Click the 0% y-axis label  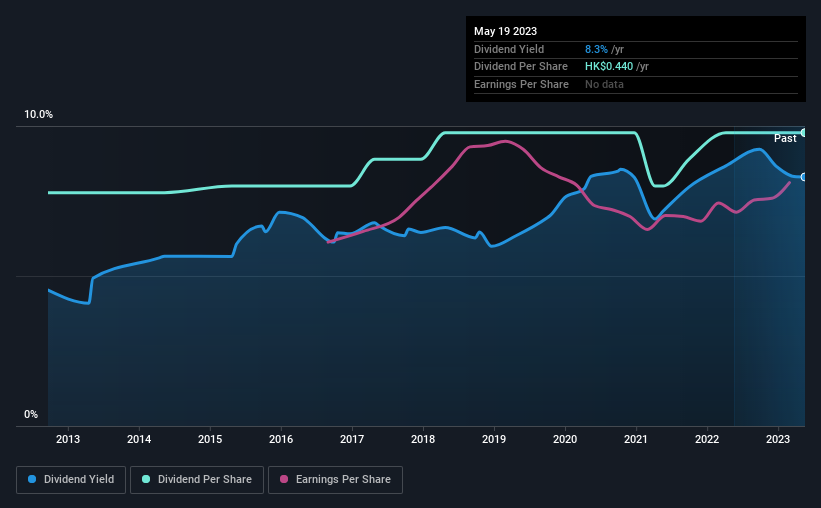31,414
